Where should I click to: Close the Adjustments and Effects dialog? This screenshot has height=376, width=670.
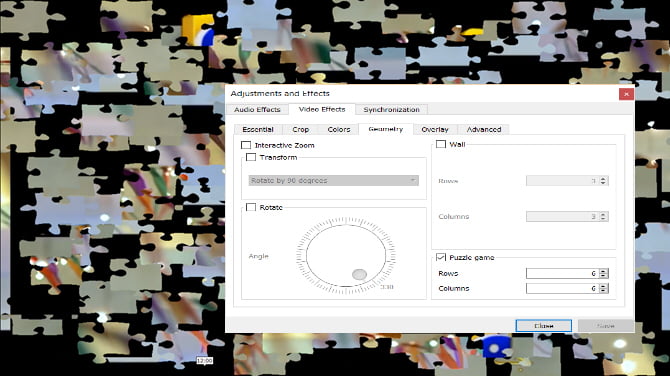[626, 94]
